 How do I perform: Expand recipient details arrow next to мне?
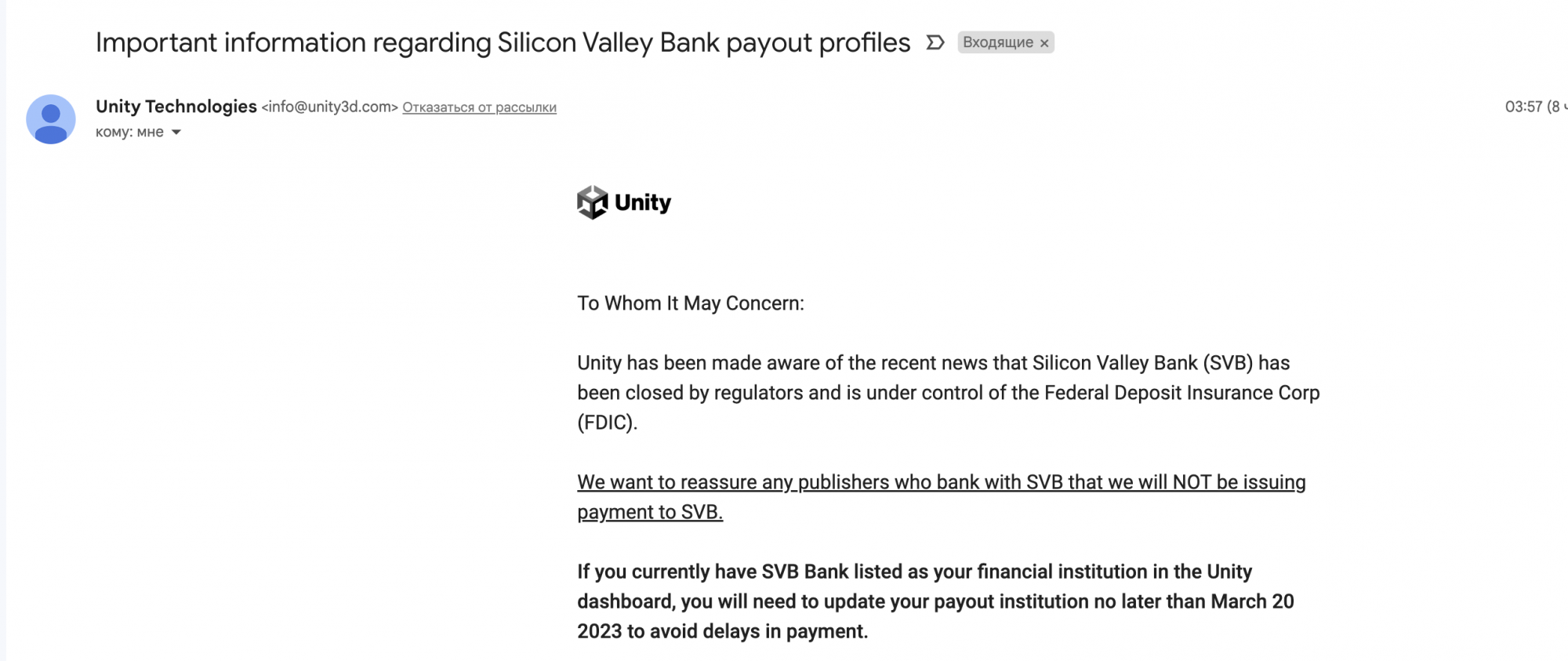click(x=176, y=133)
